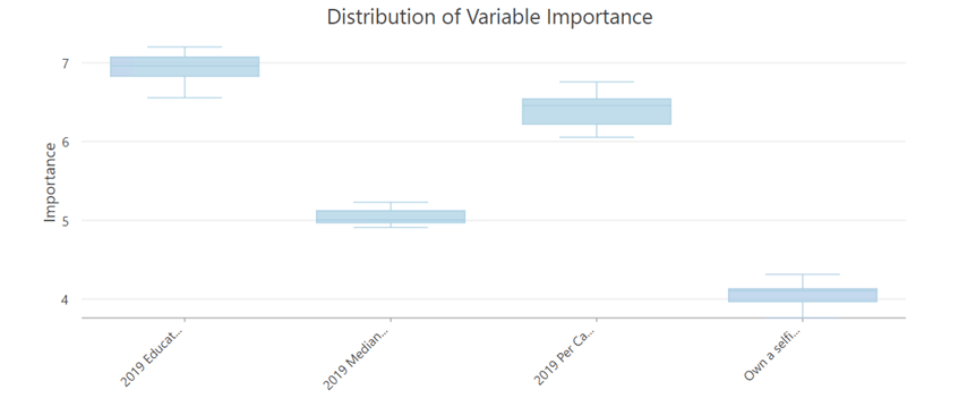Viewport: 966px width, 412px height.
Task: Select the 2019 Educat... box in the plot
Action: point(185,67)
